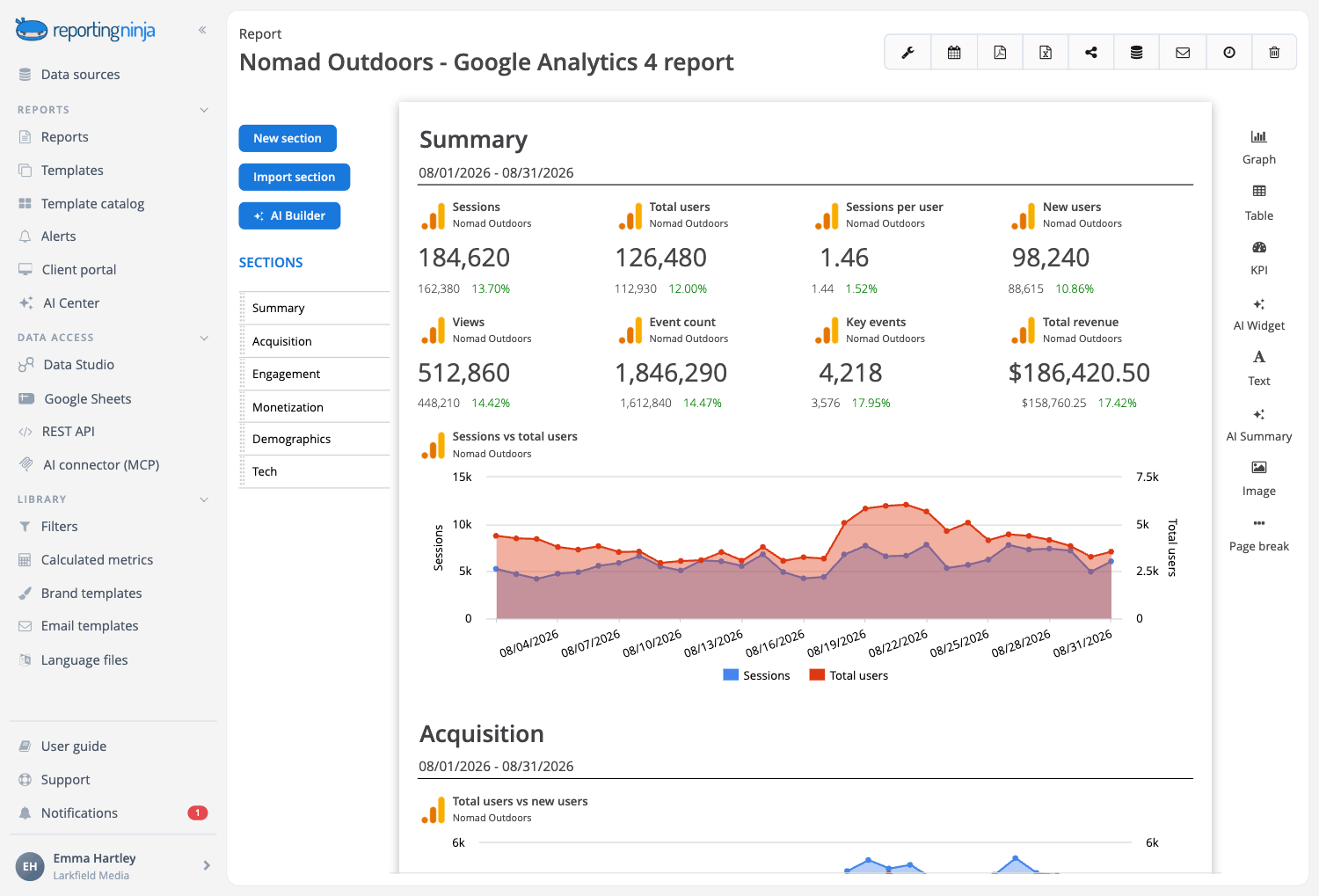The height and width of the screenshot is (896, 1319).
Task: Click the New section button
Action: [288, 138]
